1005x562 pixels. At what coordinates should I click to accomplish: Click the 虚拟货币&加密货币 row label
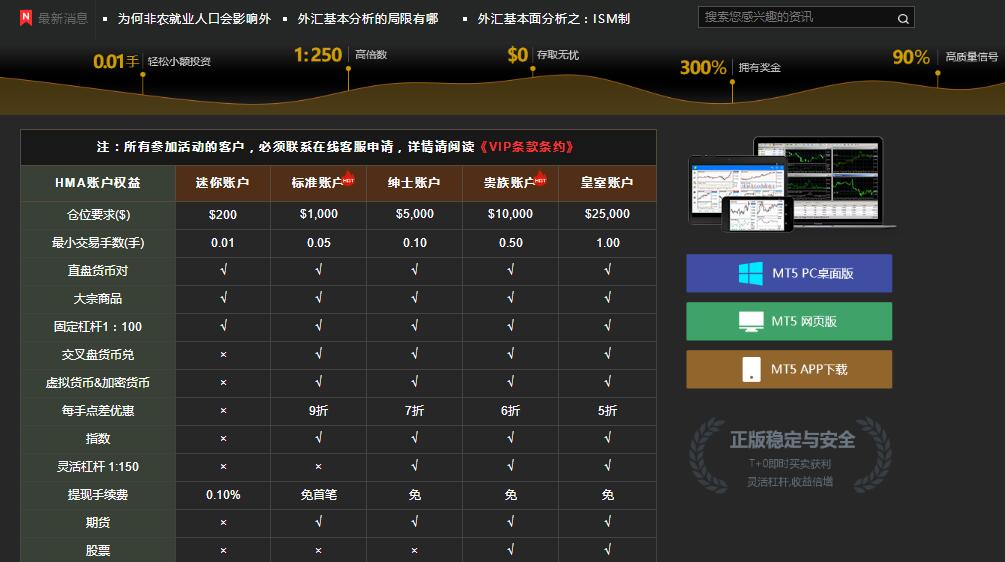(x=98, y=383)
